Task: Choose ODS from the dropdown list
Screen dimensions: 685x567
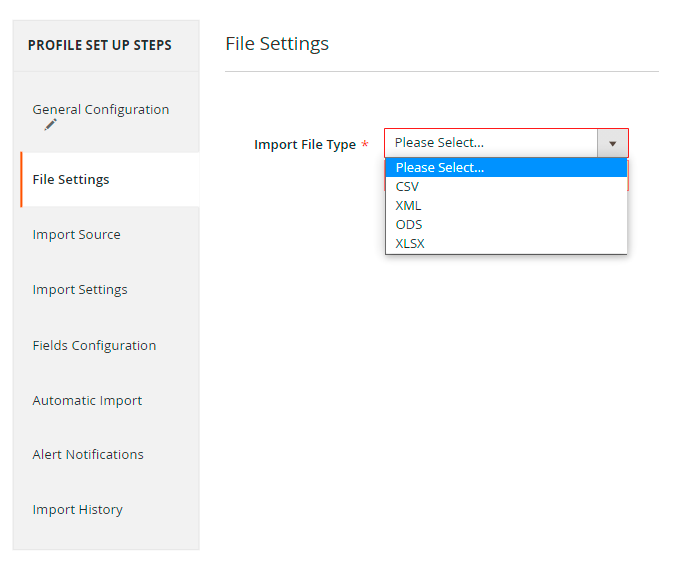Action: pyautogui.click(x=409, y=225)
